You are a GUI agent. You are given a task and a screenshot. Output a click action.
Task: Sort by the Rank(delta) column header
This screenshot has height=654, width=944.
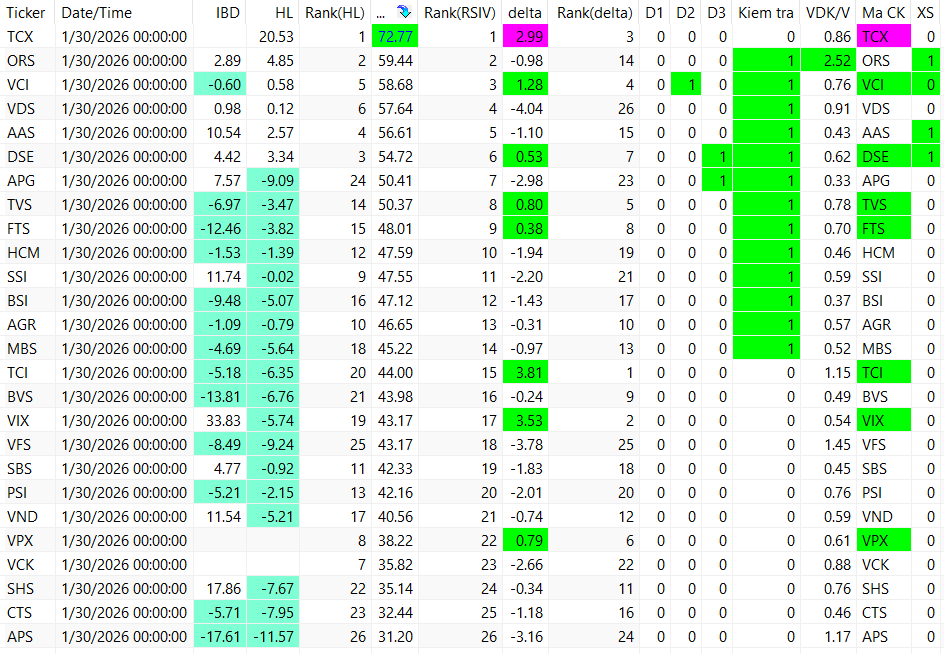point(595,12)
